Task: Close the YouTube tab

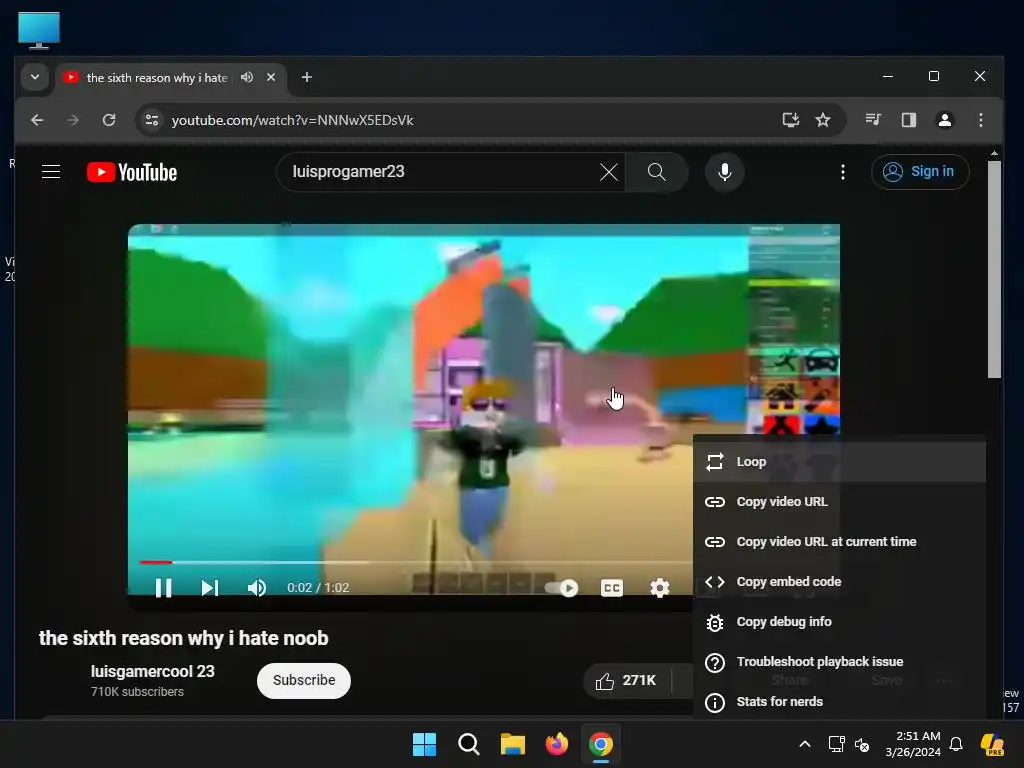Action: (271, 77)
